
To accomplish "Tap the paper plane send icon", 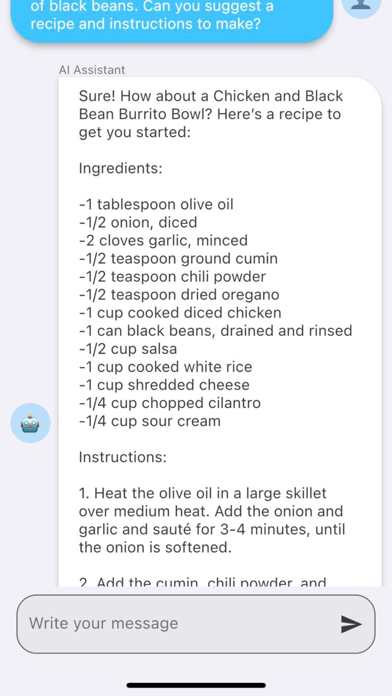I will [351, 624].
